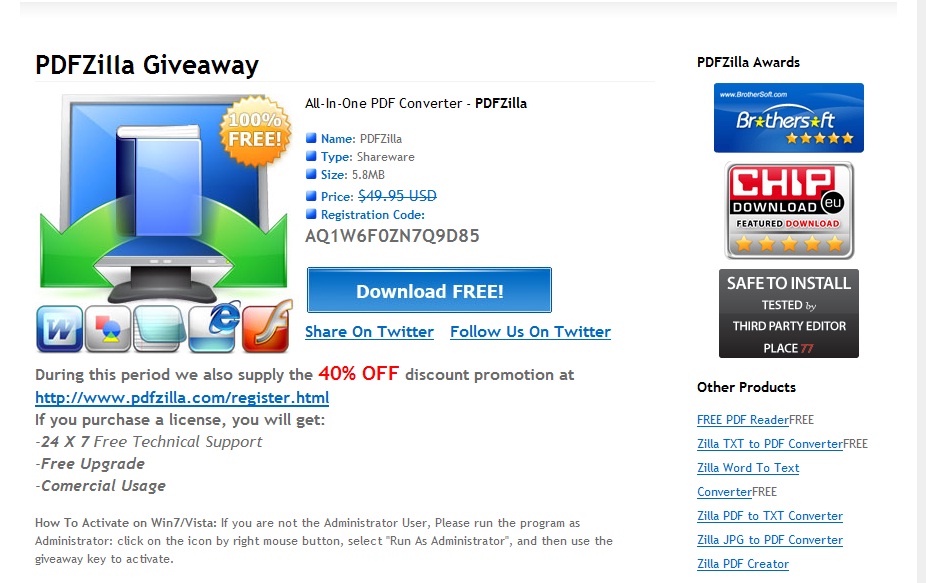Click the Internet Explorer HTML format icon

tap(213, 327)
